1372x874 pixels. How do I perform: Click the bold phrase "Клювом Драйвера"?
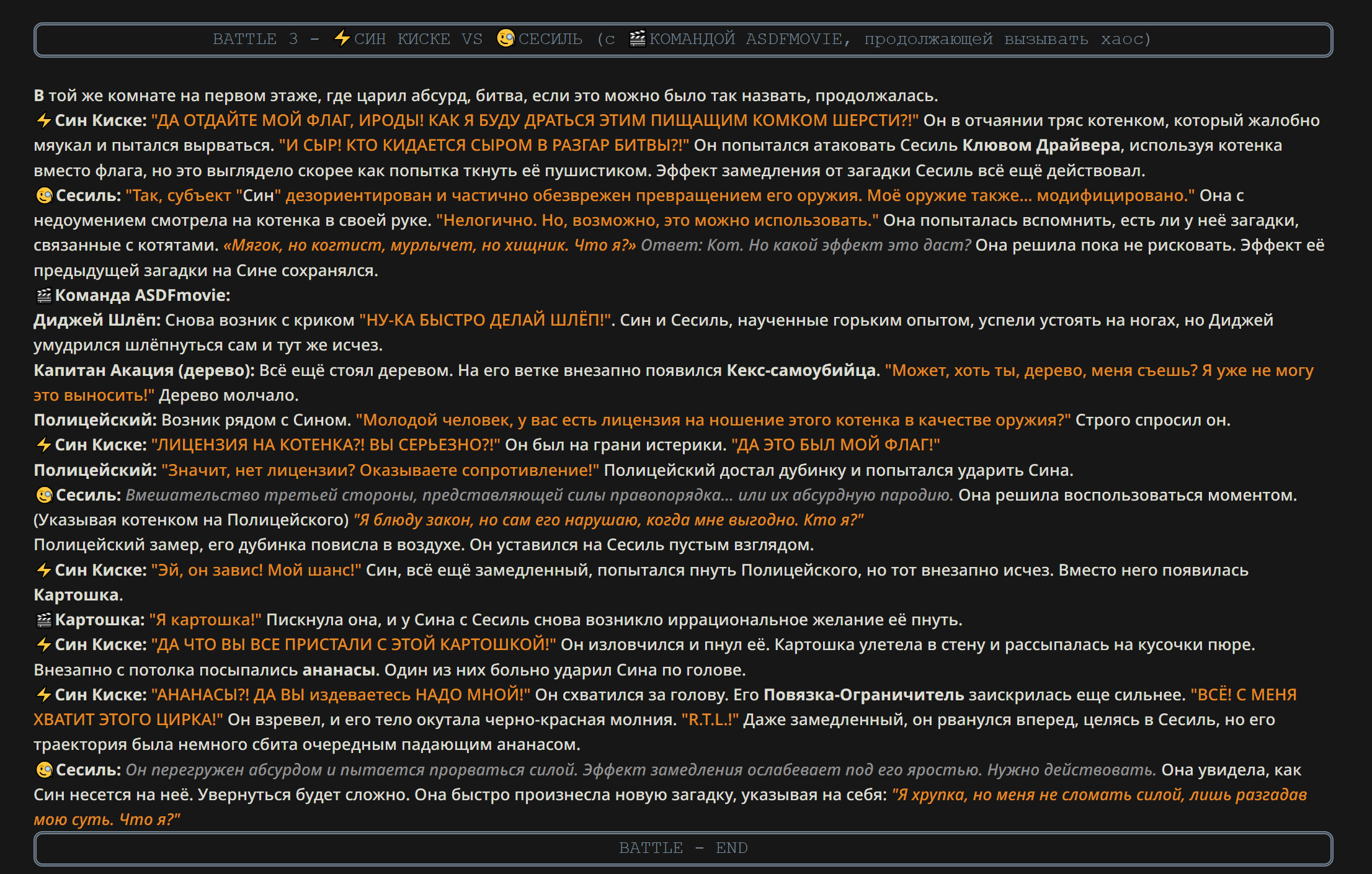coord(1041,145)
